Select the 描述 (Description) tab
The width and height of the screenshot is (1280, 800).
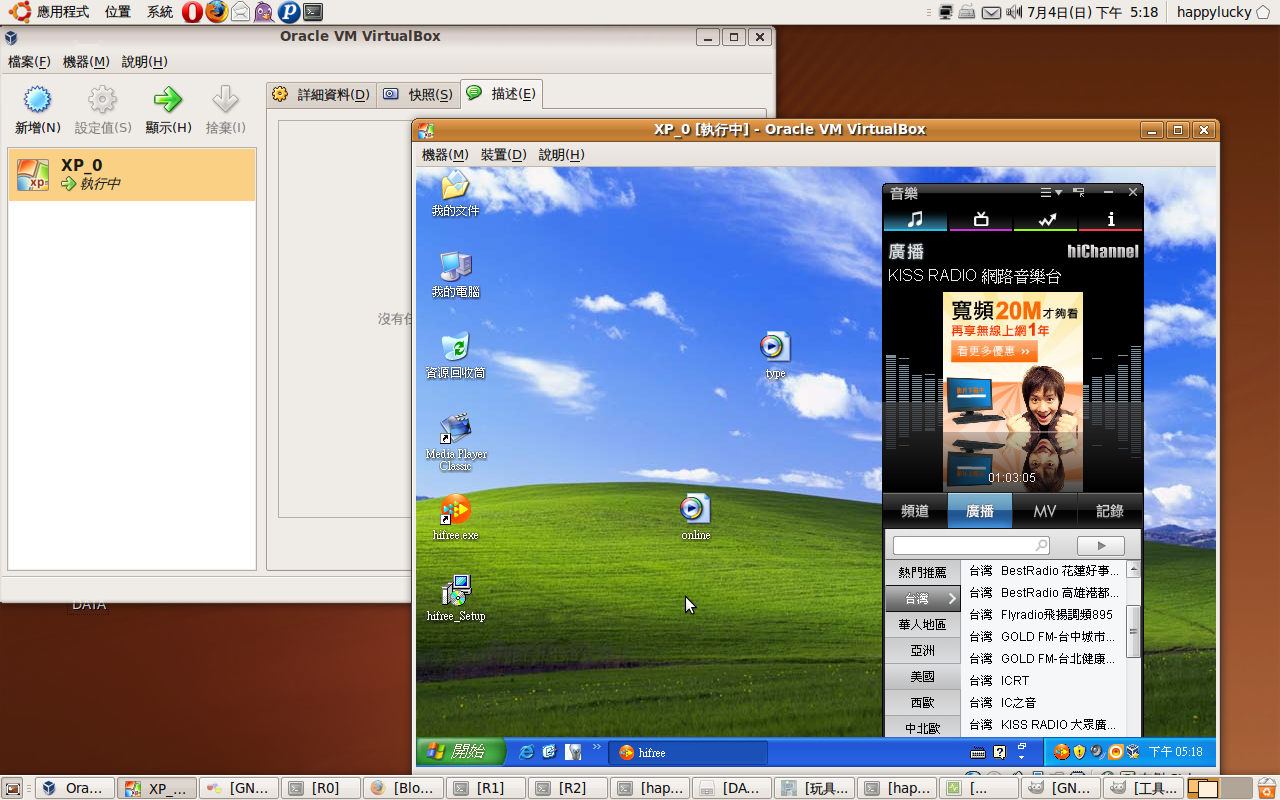point(502,94)
